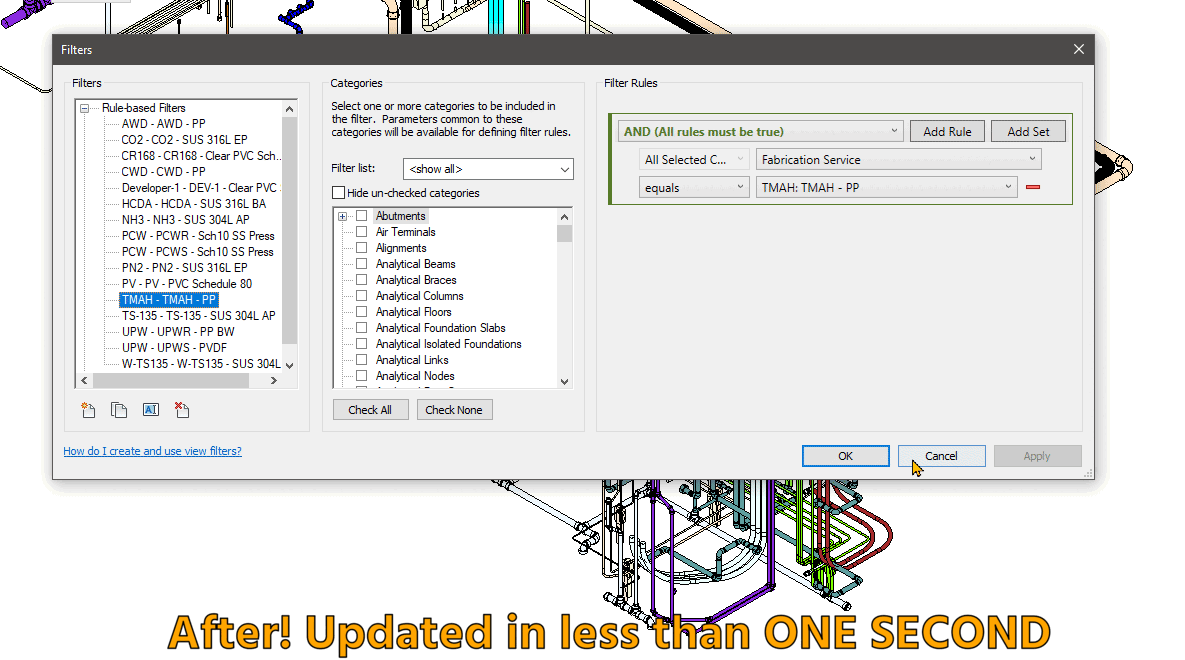Open the view filters help link
This screenshot has height=660, width=1185.
153,451
